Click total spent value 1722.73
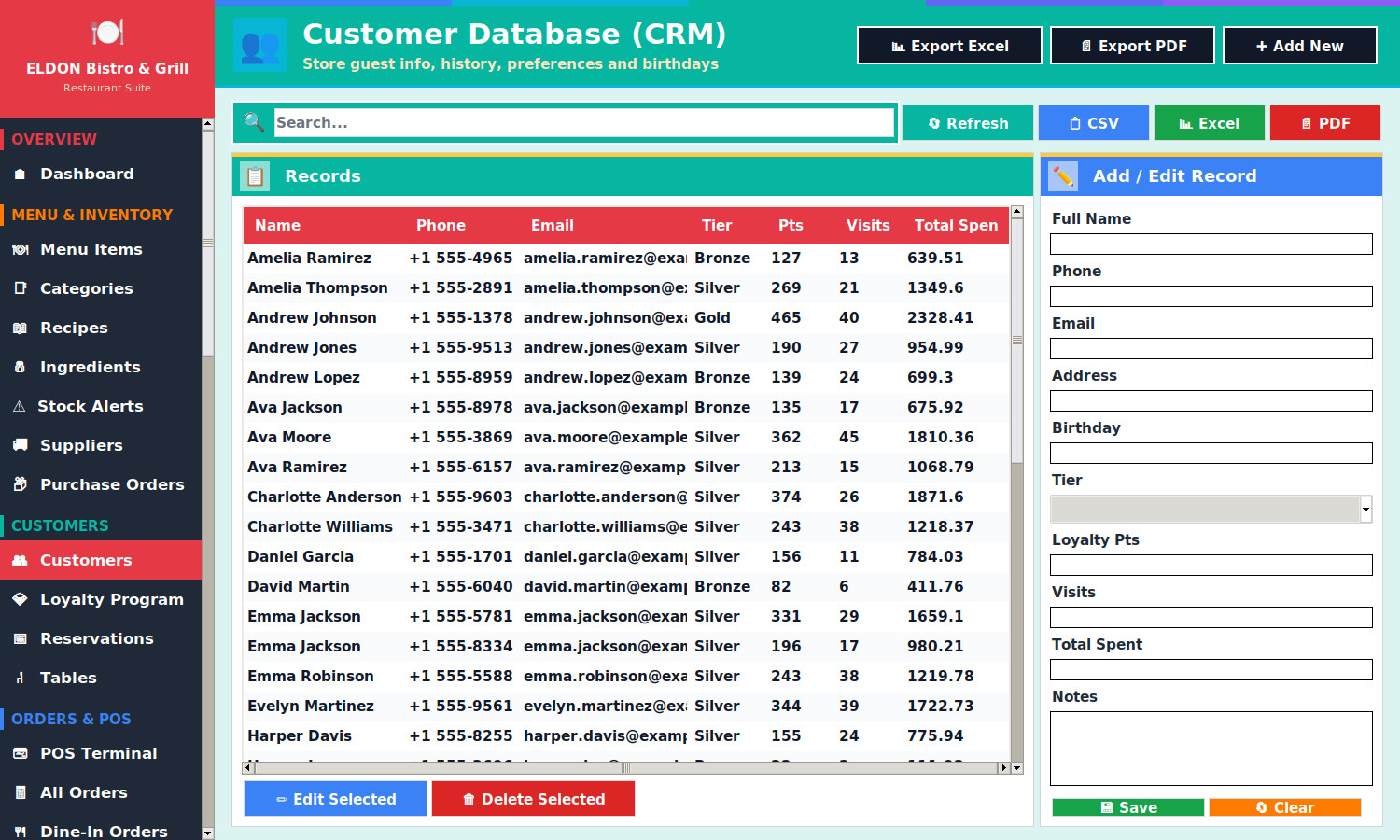This screenshot has height=840, width=1400. click(x=940, y=706)
